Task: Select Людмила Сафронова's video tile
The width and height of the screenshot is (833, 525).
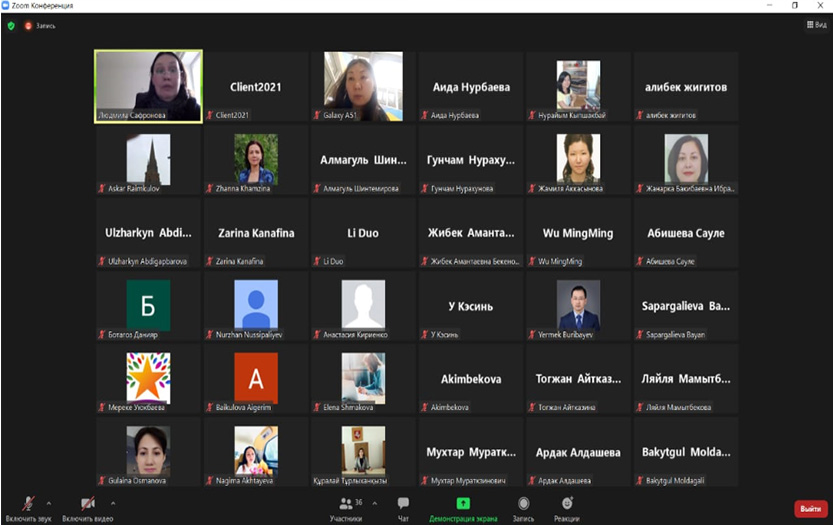Action: 148,86
